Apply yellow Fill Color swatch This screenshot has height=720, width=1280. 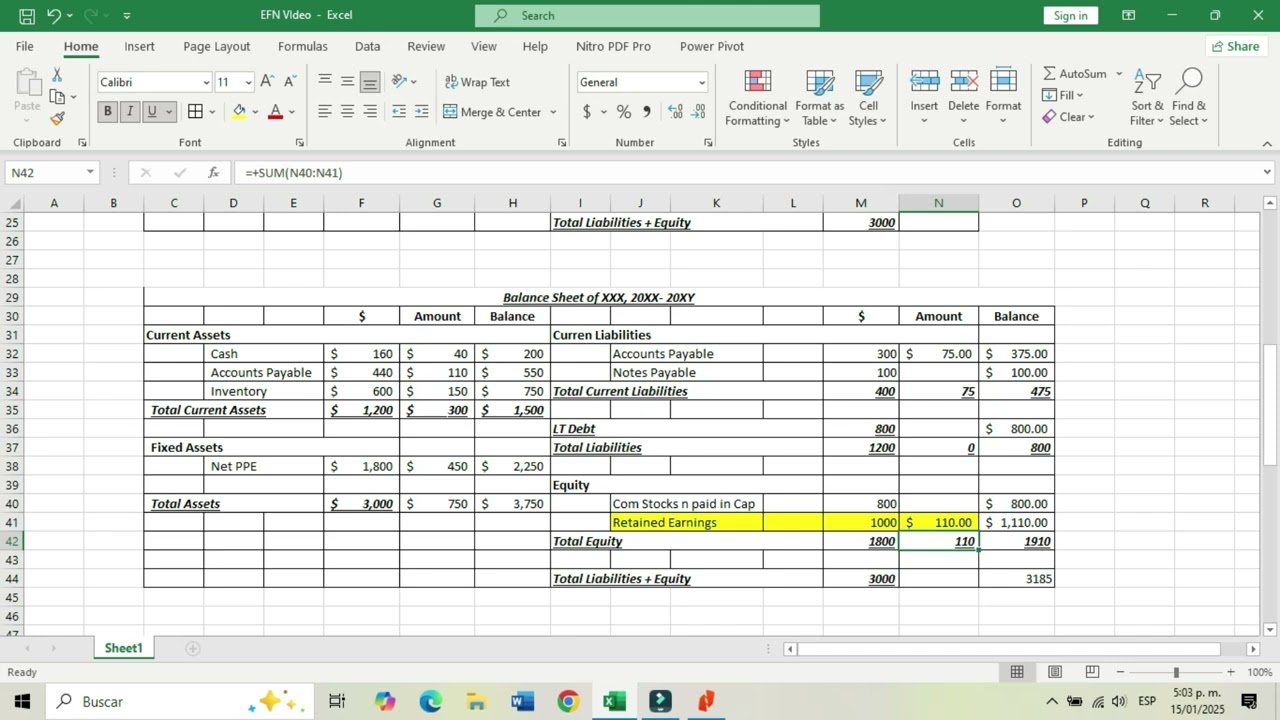click(239, 112)
